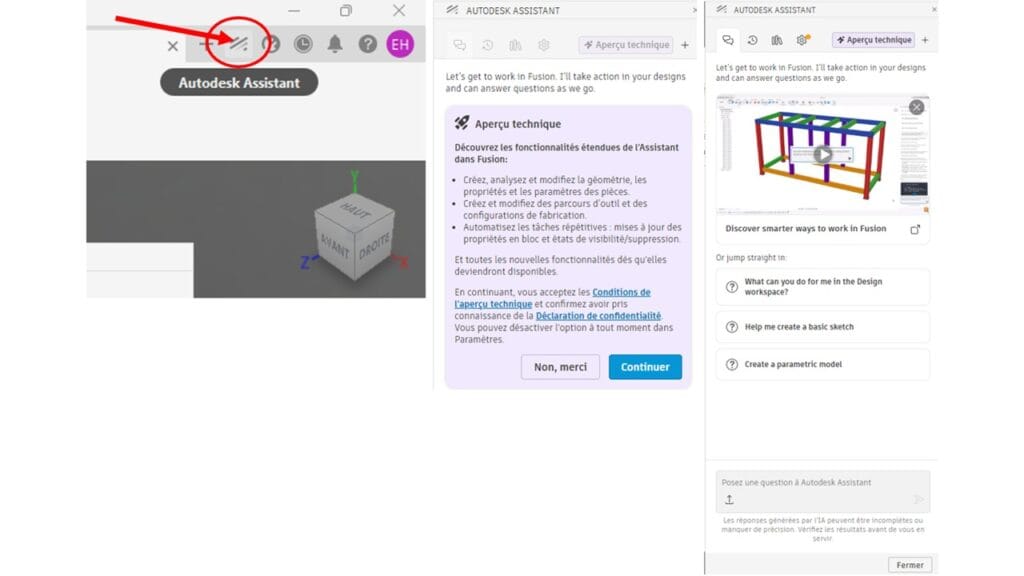Open settings gear with orange dot
Image resolution: width=1024 pixels, height=576 pixels.
803,40
